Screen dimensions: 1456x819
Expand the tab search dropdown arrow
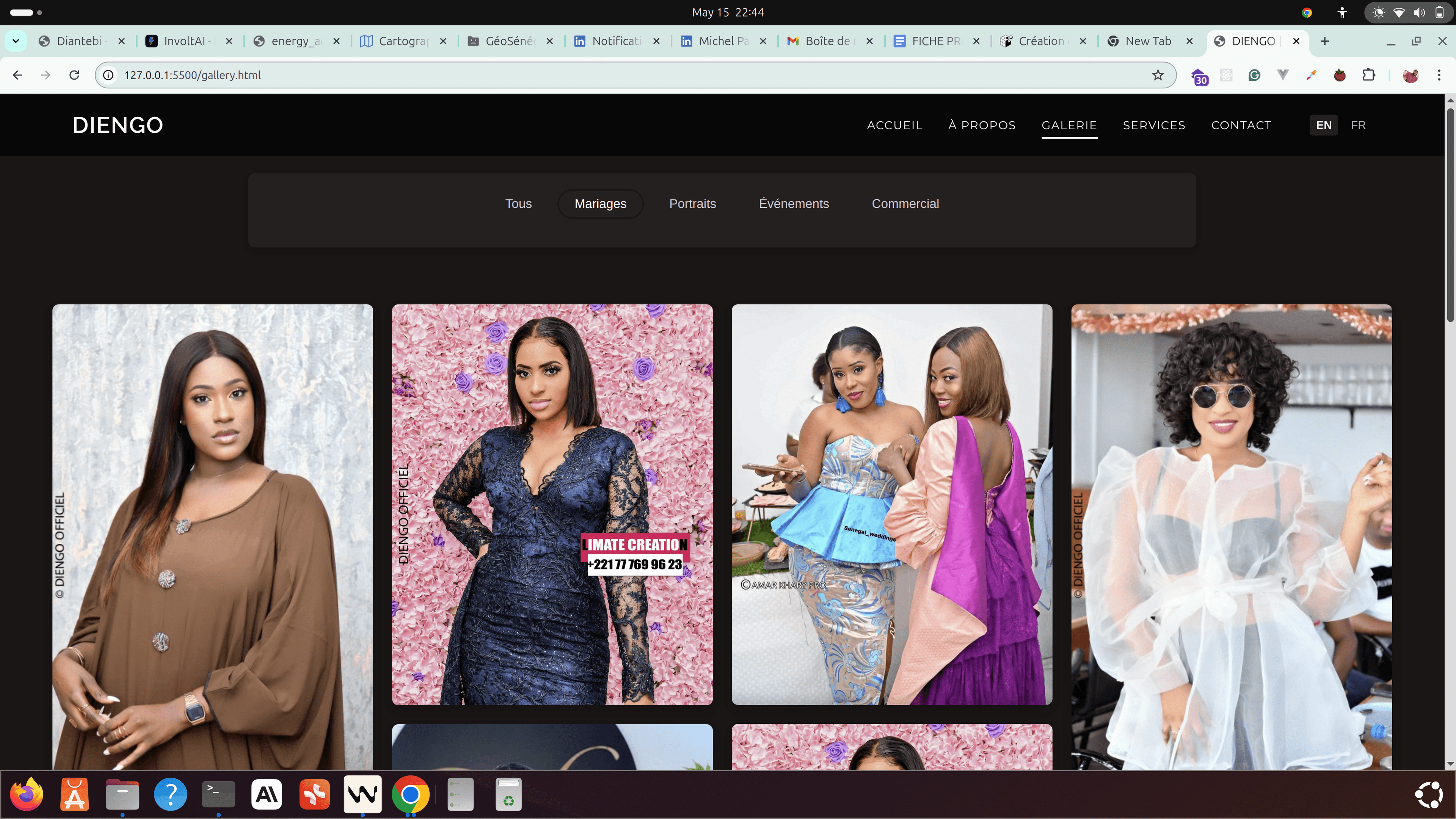click(x=16, y=41)
